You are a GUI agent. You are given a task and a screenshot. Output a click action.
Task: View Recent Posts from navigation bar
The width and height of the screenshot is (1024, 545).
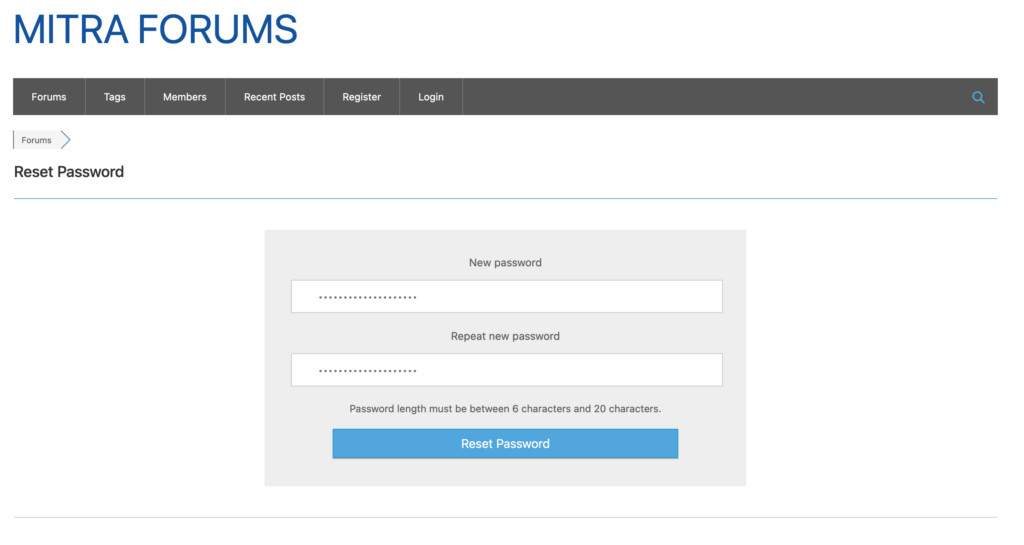pyautogui.click(x=274, y=97)
